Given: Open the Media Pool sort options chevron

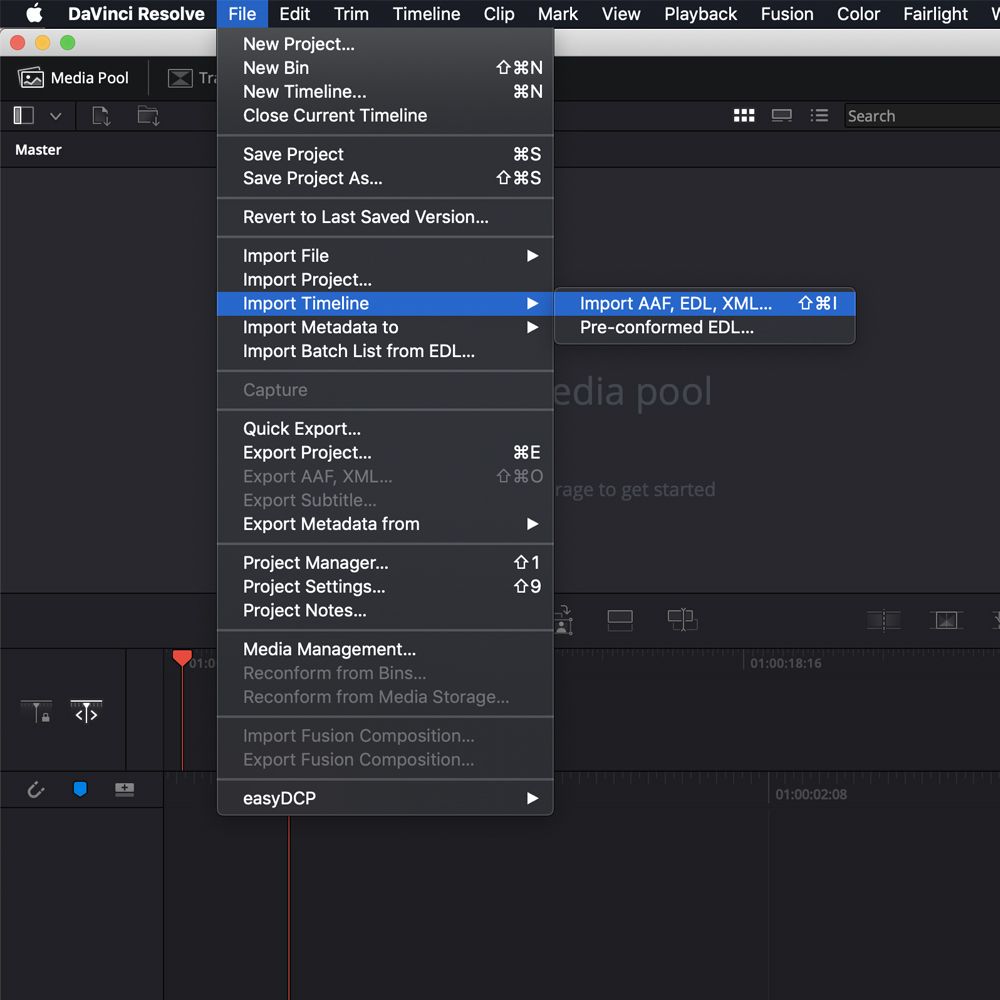Looking at the screenshot, I should [56, 115].
